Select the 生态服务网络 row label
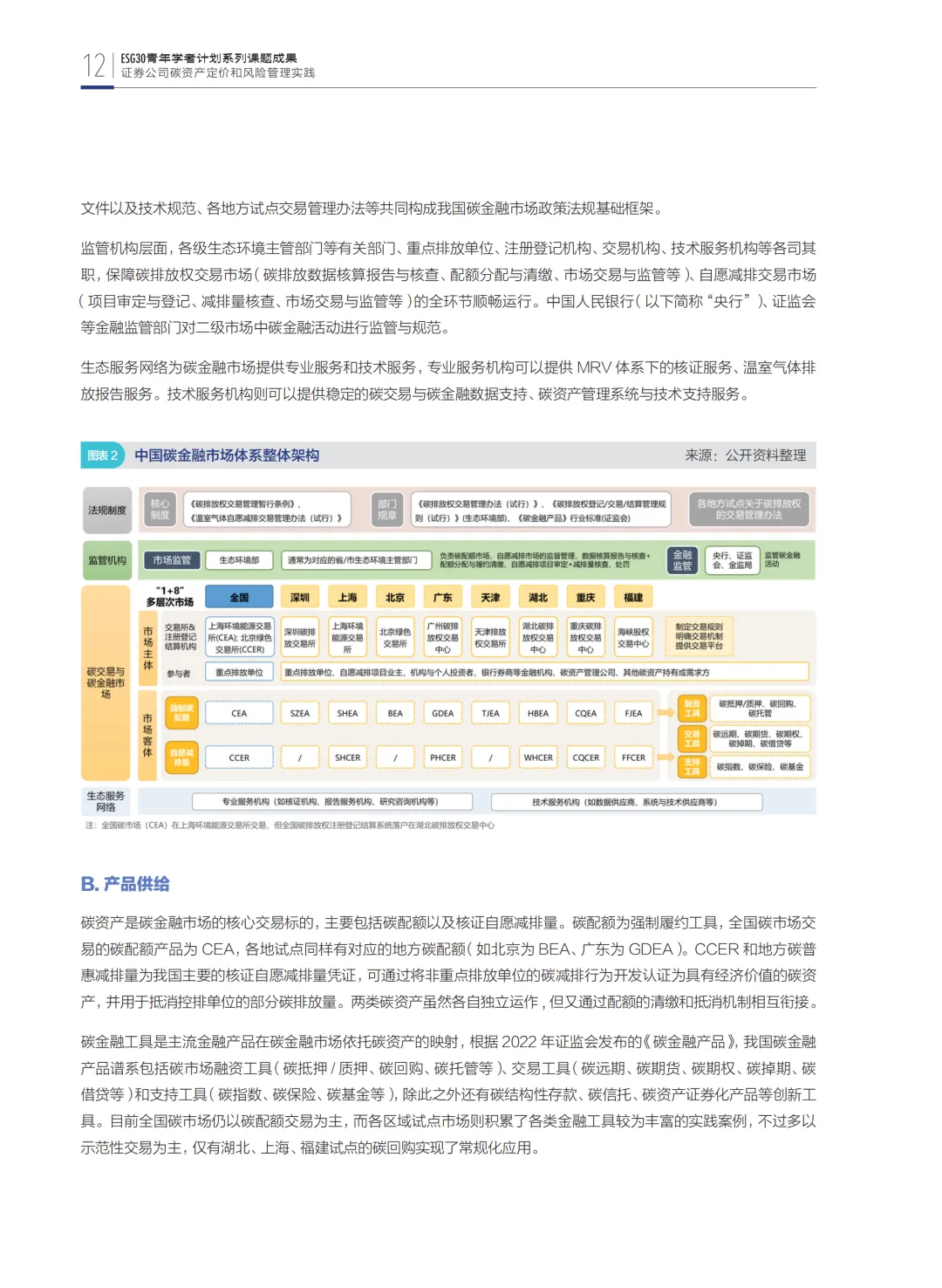This screenshot has width=942, height=1288. (x=106, y=801)
